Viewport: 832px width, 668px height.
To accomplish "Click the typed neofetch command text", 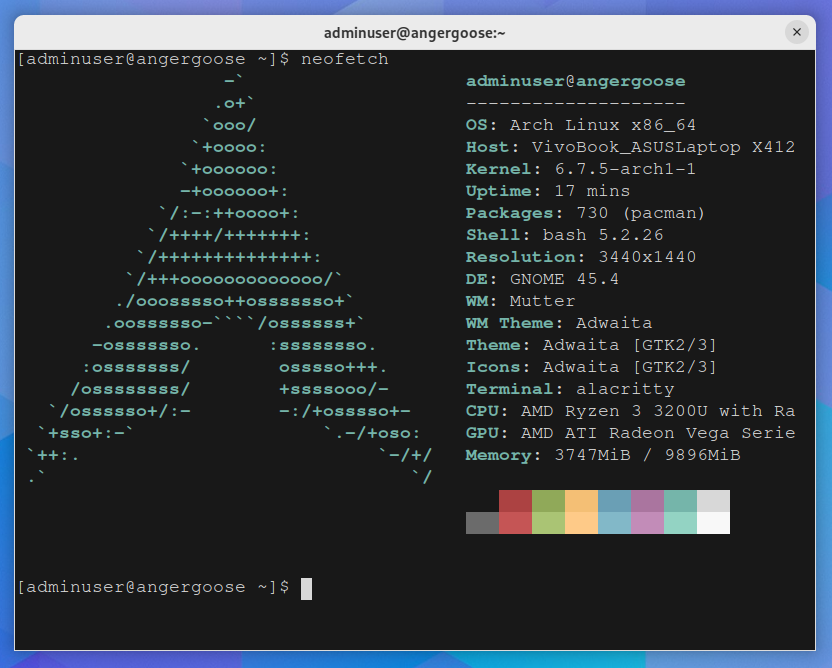I will [345, 59].
